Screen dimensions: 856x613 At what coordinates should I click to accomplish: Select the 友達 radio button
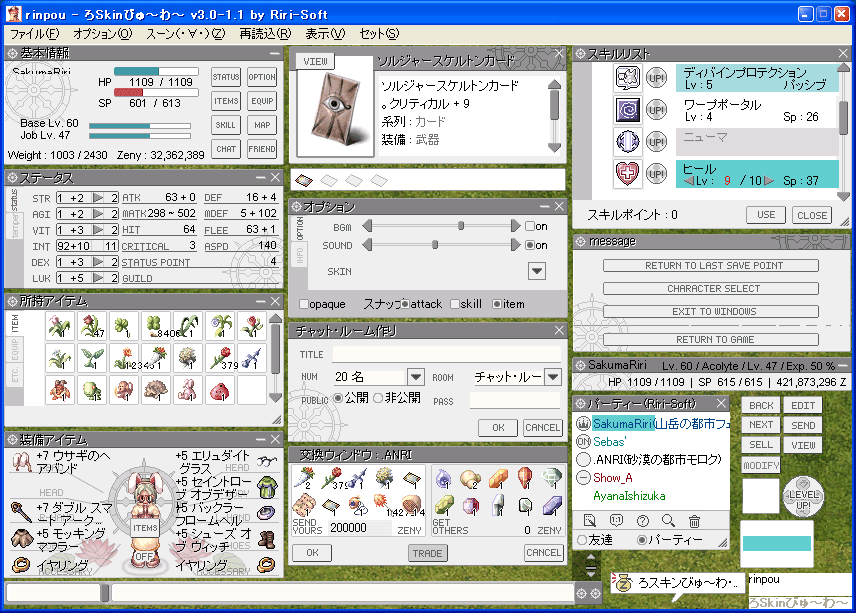pos(582,540)
